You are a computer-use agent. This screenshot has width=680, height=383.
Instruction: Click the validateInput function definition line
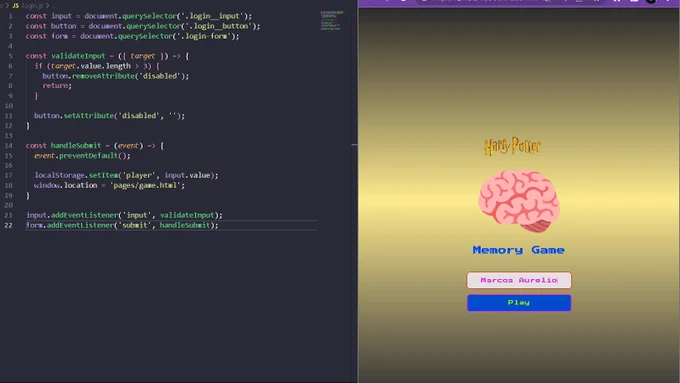[x=107, y=56]
